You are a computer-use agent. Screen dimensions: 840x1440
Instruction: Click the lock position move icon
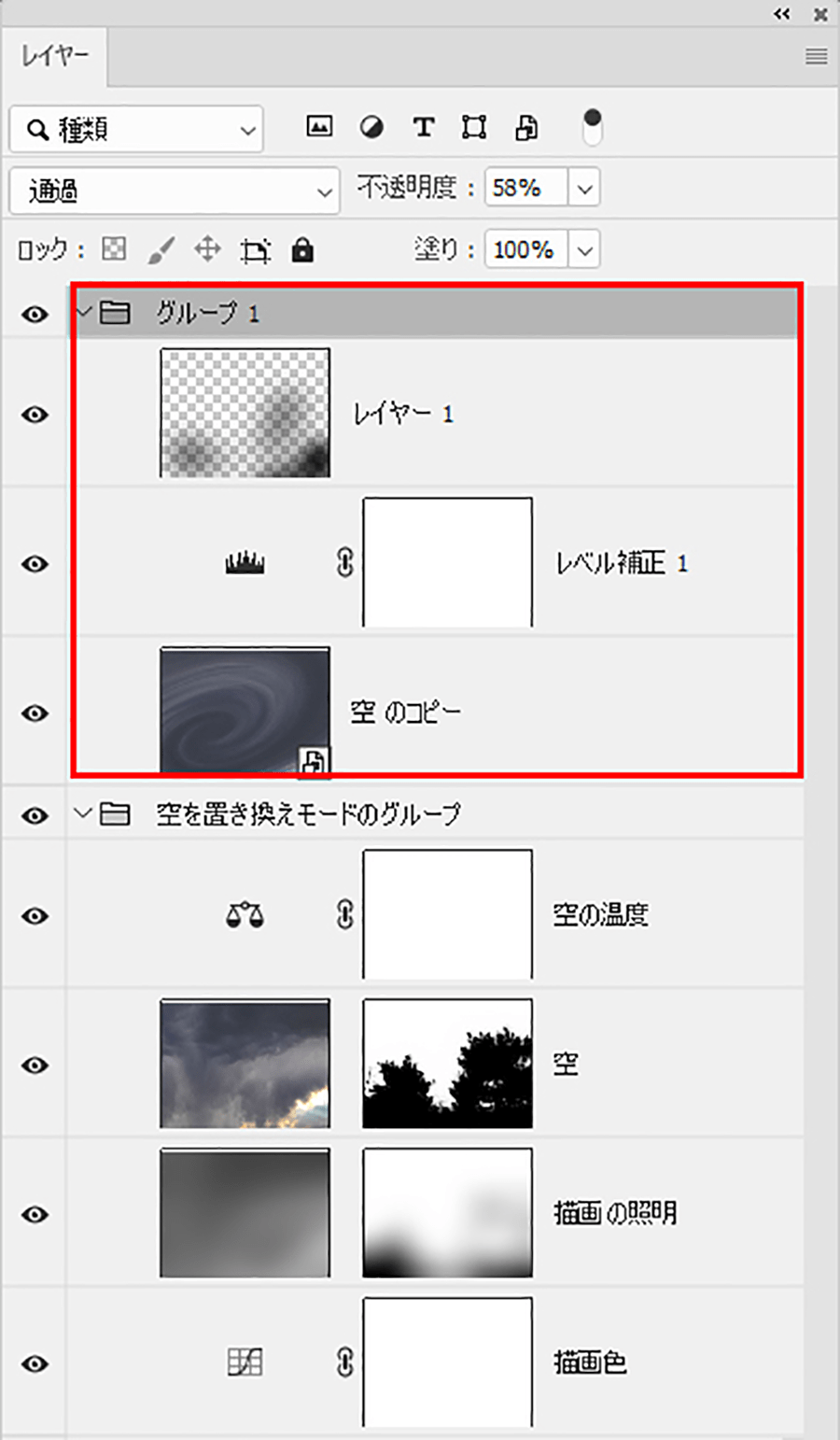tap(207, 249)
